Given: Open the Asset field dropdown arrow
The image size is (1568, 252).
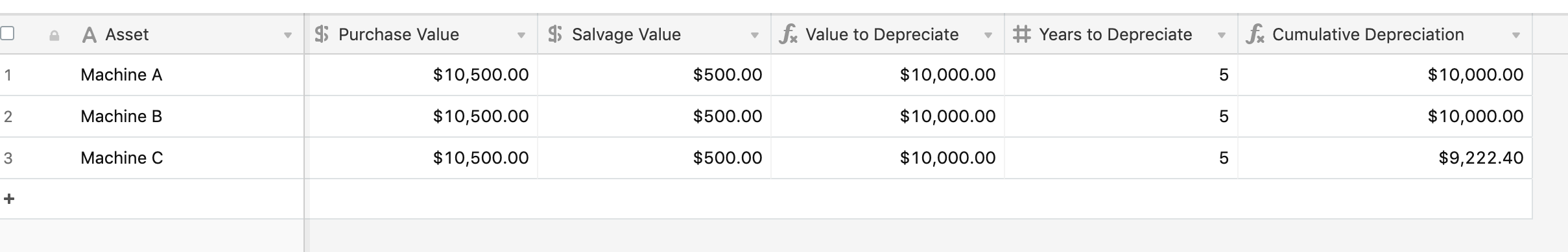Looking at the screenshot, I should [288, 36].
